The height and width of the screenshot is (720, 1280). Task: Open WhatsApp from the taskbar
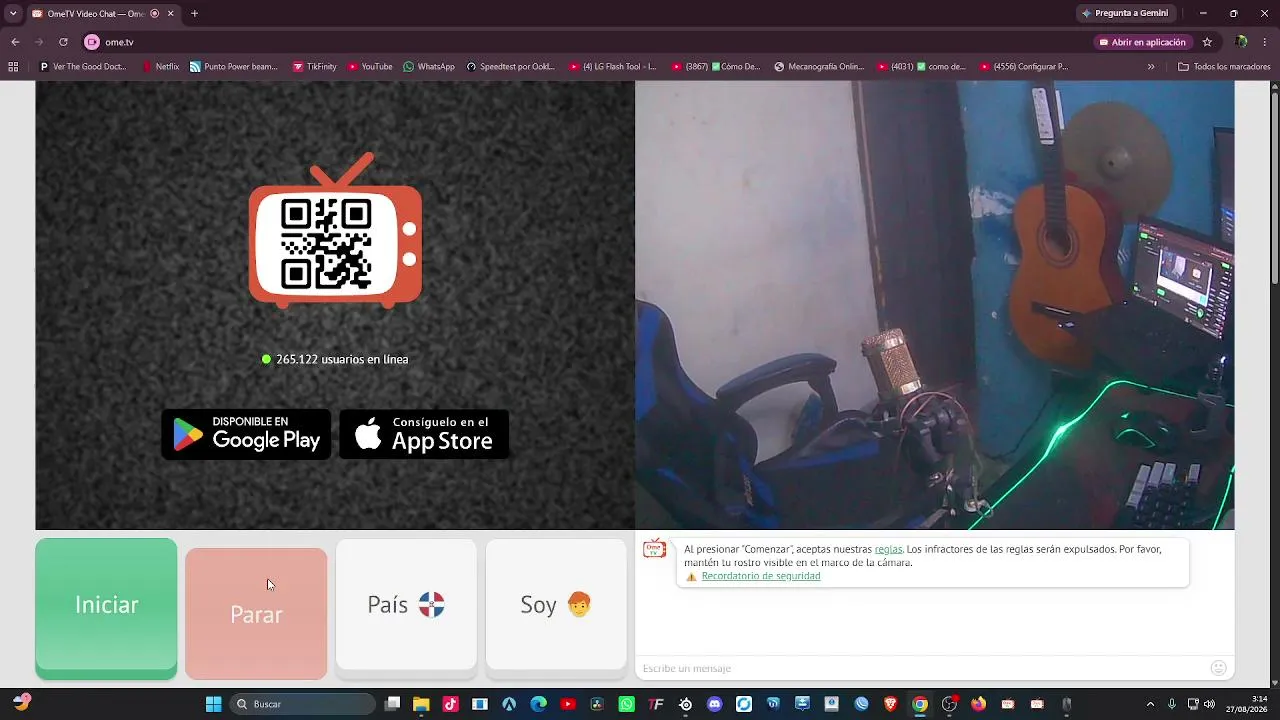click(626, 704)
